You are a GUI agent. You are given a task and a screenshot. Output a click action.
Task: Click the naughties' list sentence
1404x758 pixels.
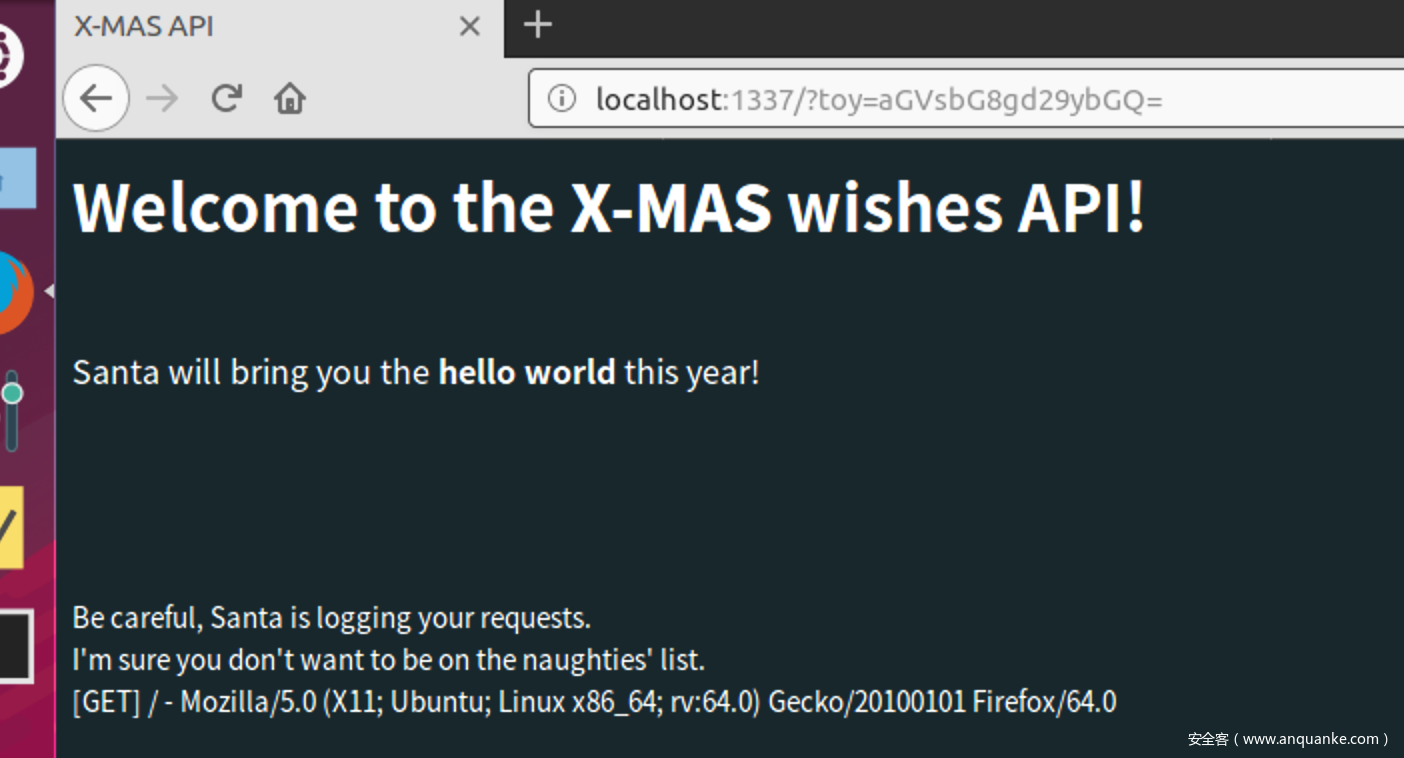[388, 660]
